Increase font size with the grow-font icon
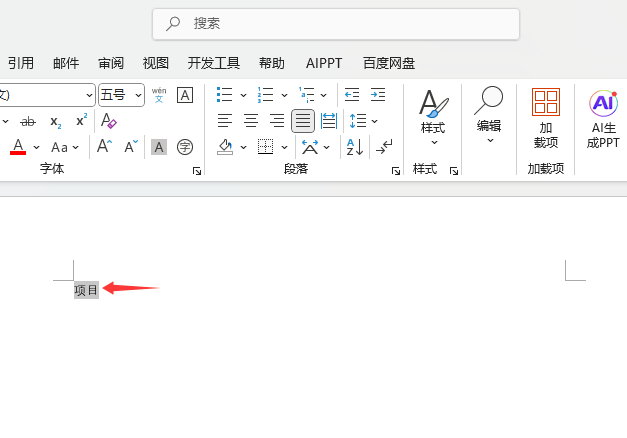The height and width of the screenshot is (438, 627). [104, 146]
